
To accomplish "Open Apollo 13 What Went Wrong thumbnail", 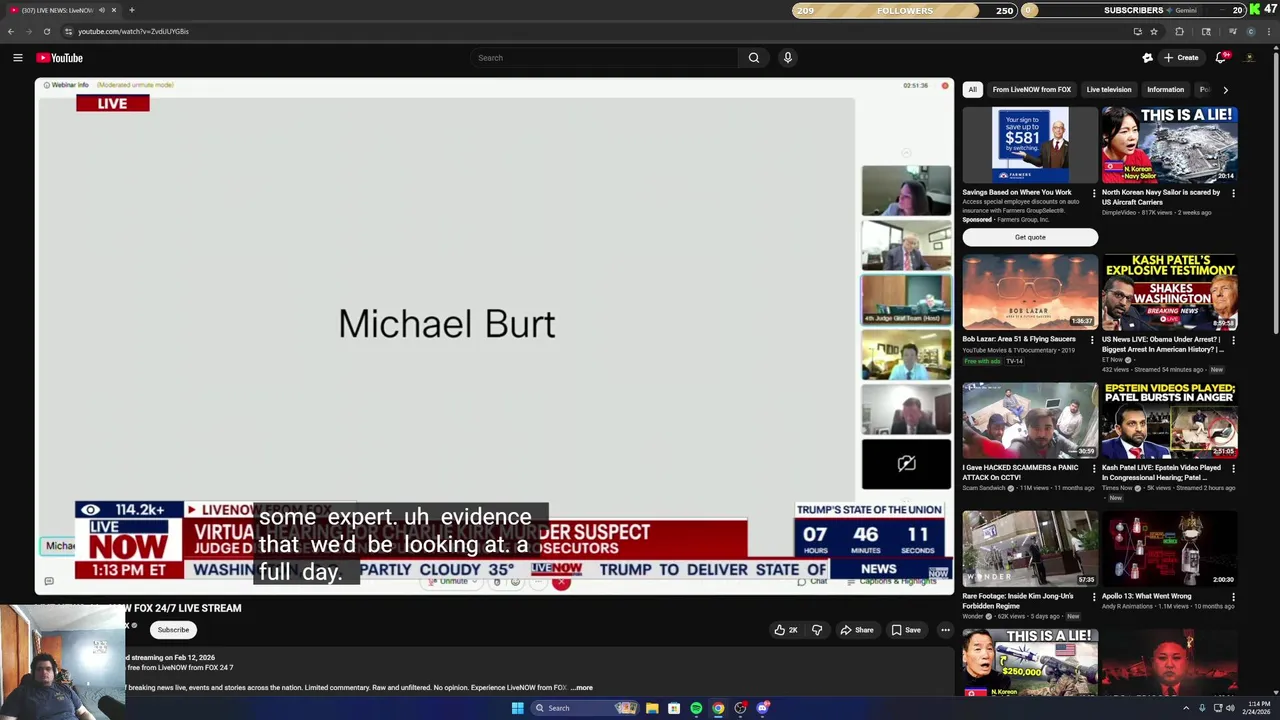I will pyautogui.click(x=1170, y=548).
